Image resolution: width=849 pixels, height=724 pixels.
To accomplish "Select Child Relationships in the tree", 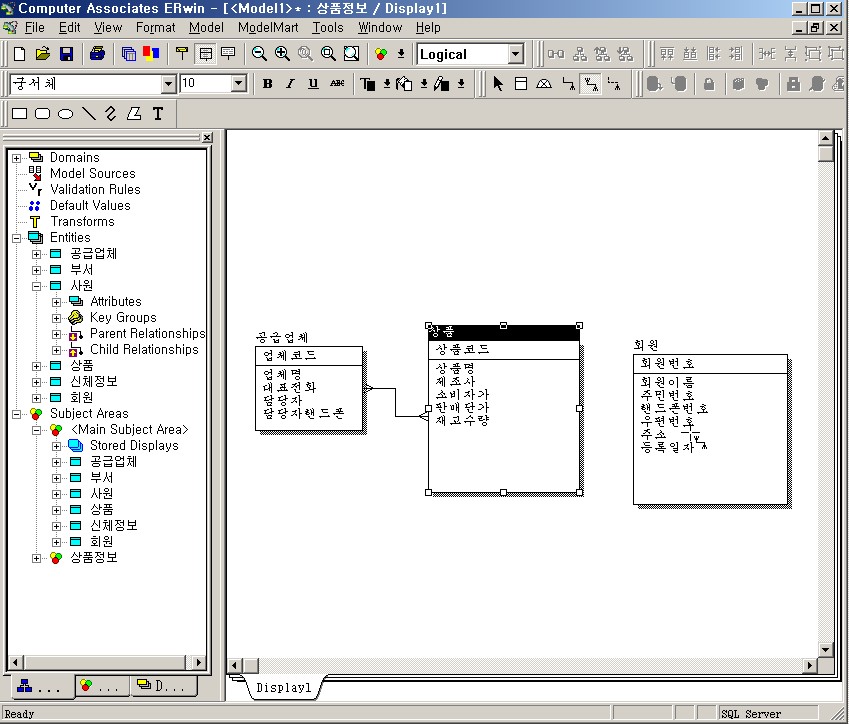I will click(144, 350).
